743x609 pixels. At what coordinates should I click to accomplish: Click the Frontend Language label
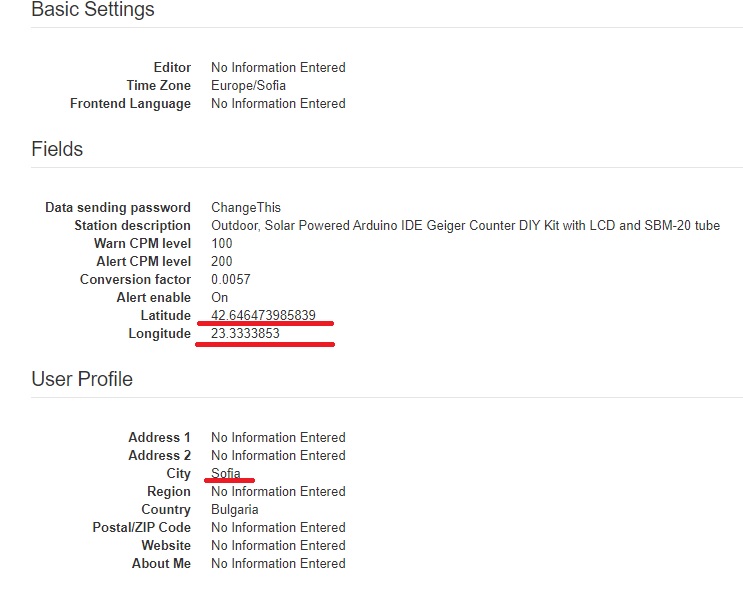(130, 104)
